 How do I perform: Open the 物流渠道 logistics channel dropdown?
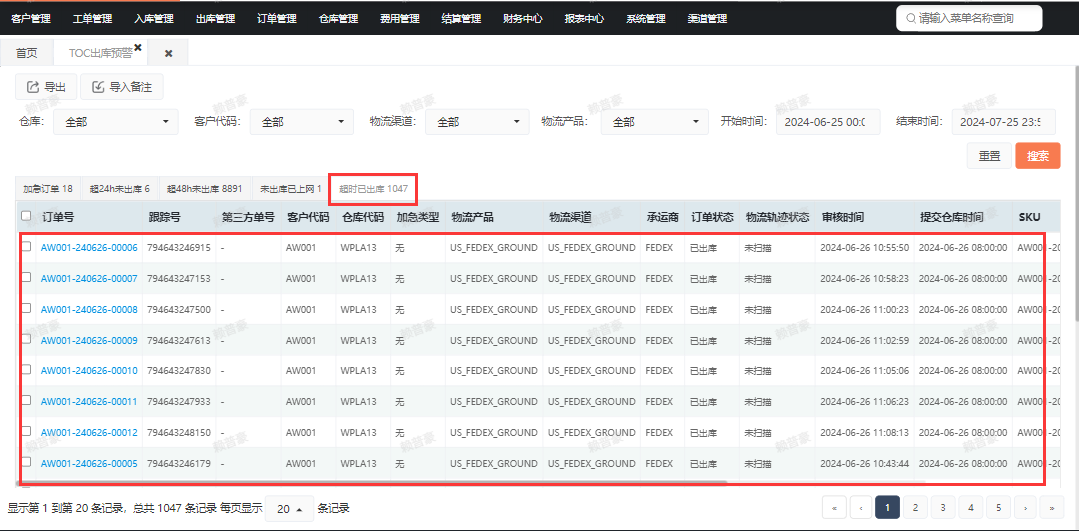coord(477,122)
